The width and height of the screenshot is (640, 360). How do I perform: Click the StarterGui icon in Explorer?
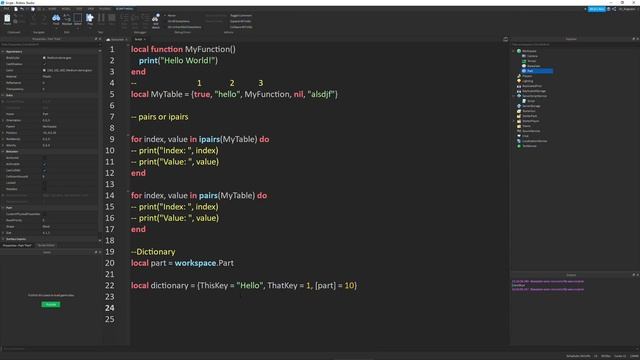[519, 111]
